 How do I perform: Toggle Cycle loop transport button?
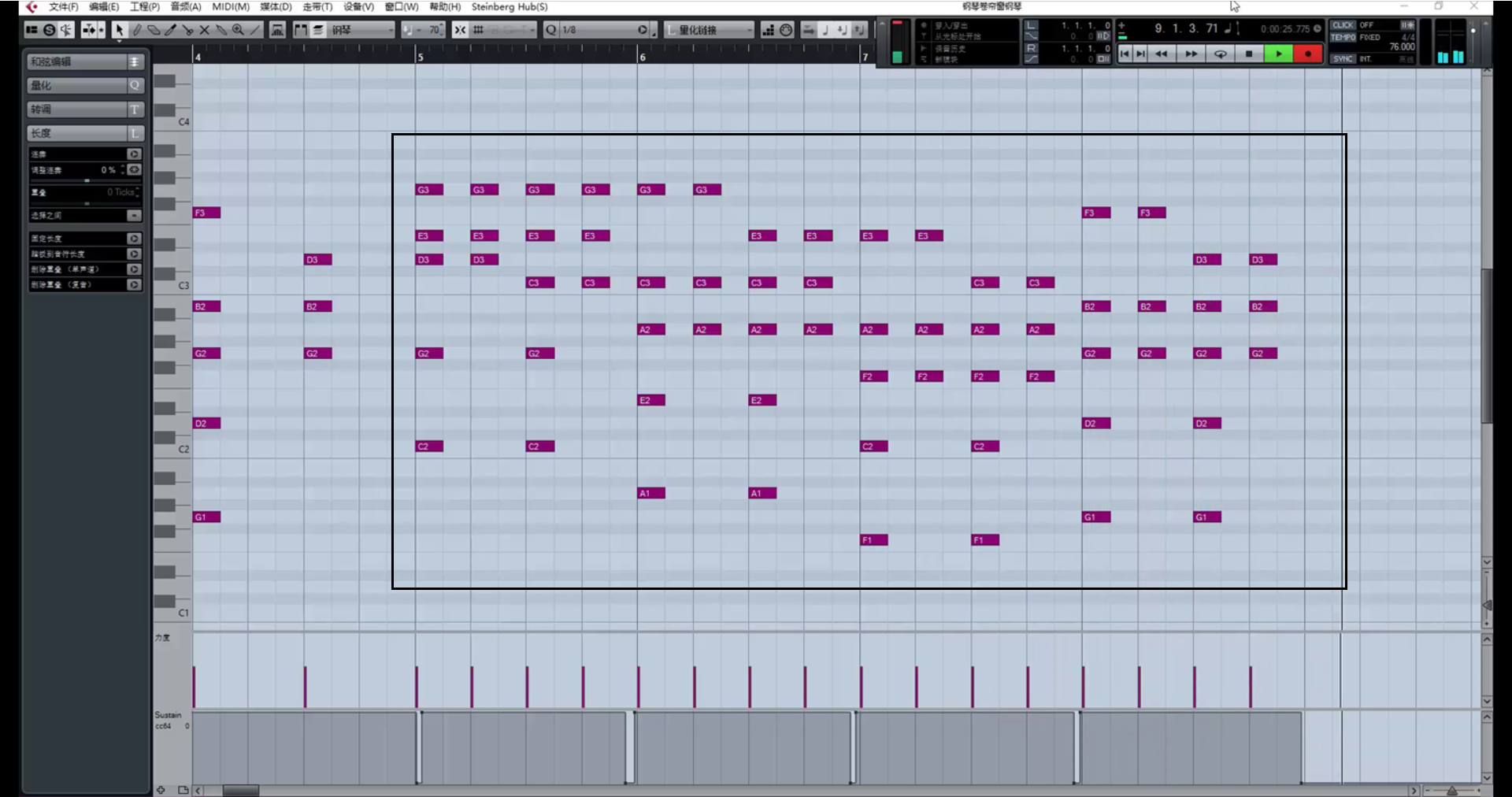click(x=1221, y=54)
